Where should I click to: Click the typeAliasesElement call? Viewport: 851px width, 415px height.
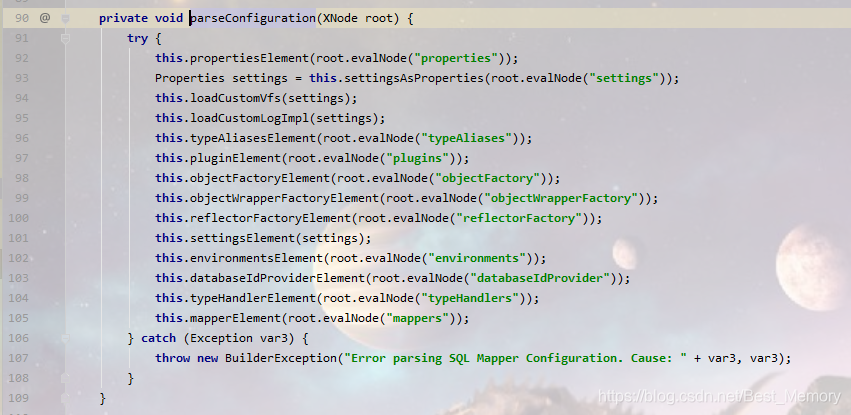pyautogui.click(x=253, y=138)
